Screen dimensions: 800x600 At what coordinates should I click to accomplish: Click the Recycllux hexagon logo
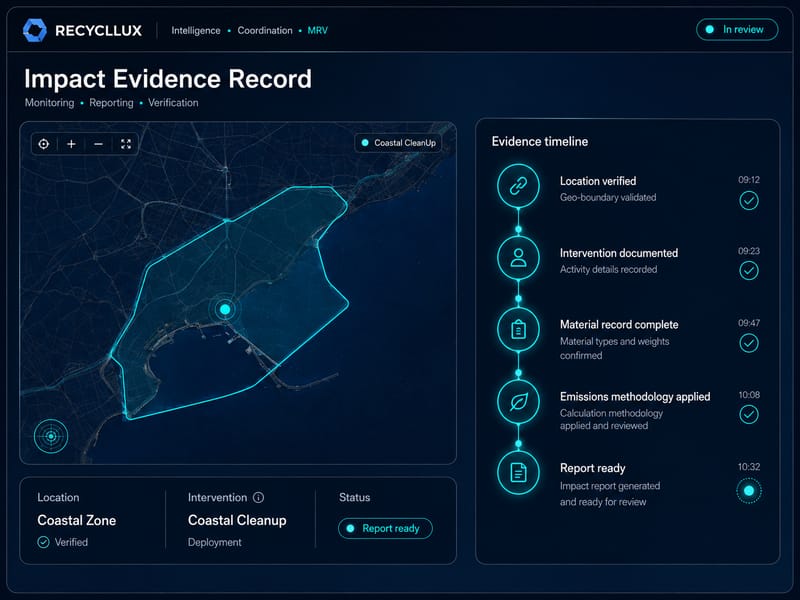pos(35,30)
